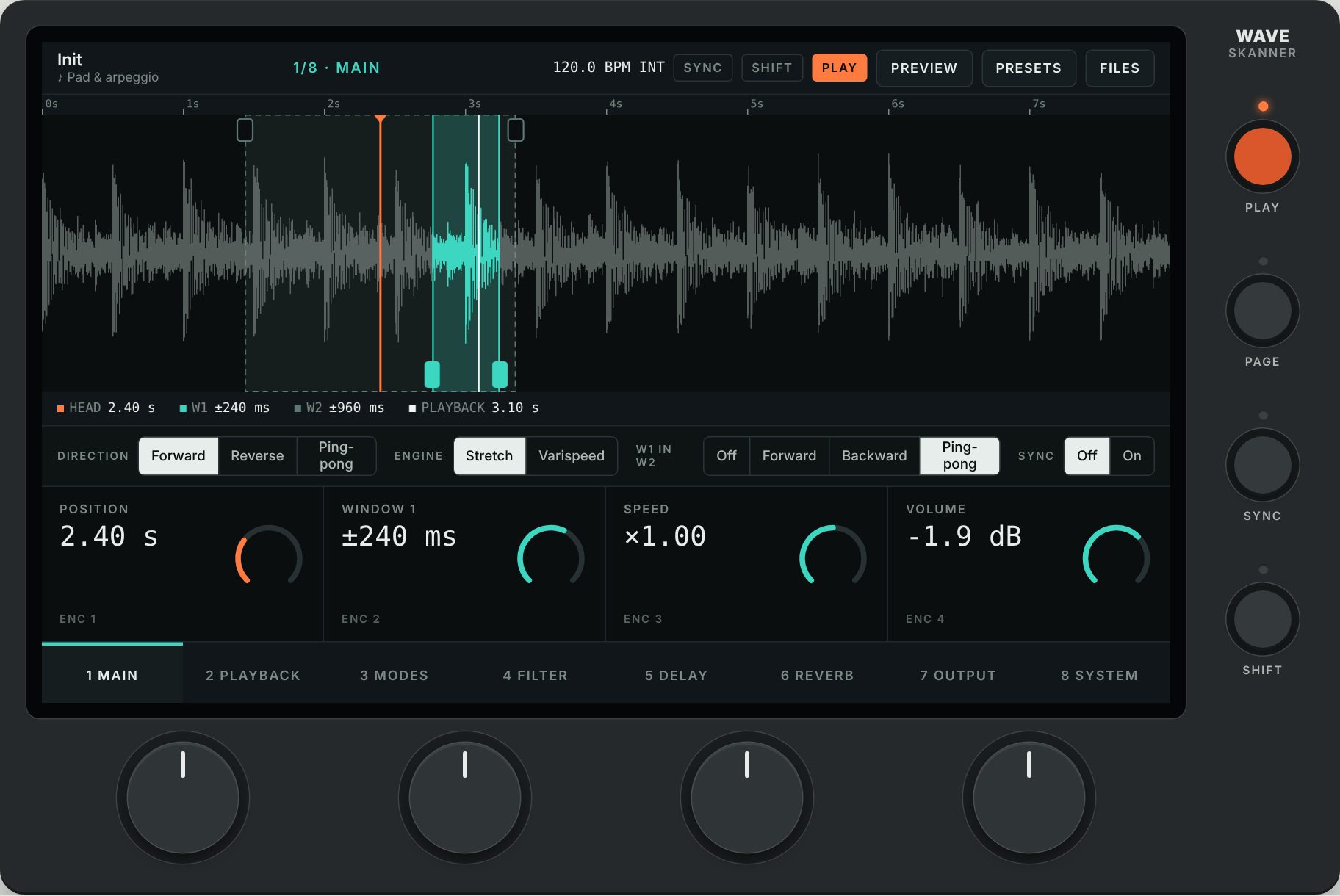
Task: Click the left teal Window 1 handle
Action: [432, 374]
